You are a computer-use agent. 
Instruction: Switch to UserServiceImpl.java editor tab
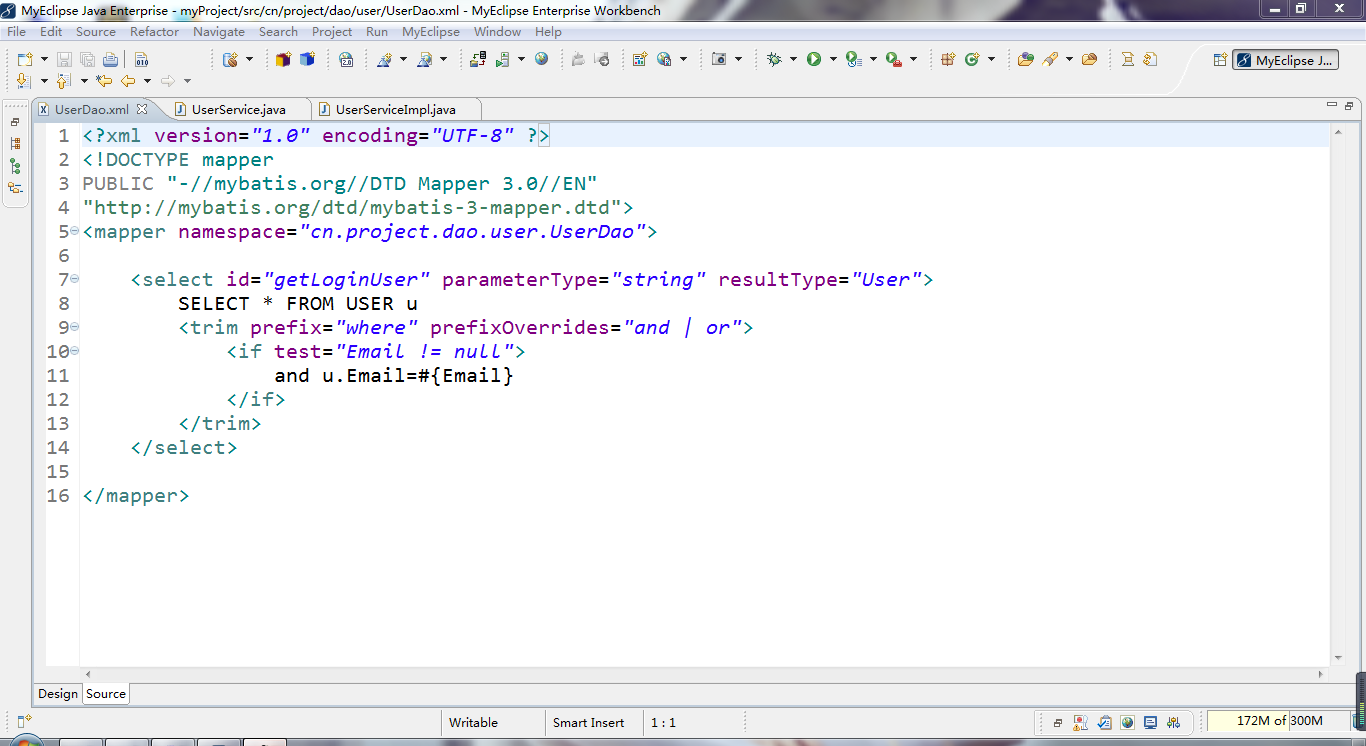395,109
